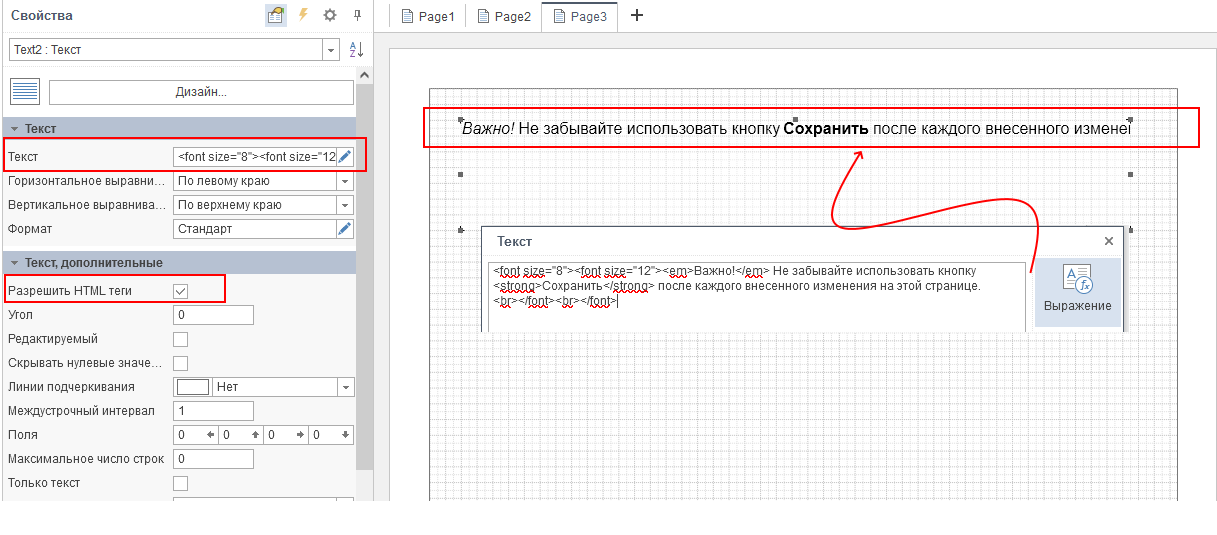Uncheck the Разрешить HTML теги checkbox
1217x535 pixels.
tap(181, 291)
